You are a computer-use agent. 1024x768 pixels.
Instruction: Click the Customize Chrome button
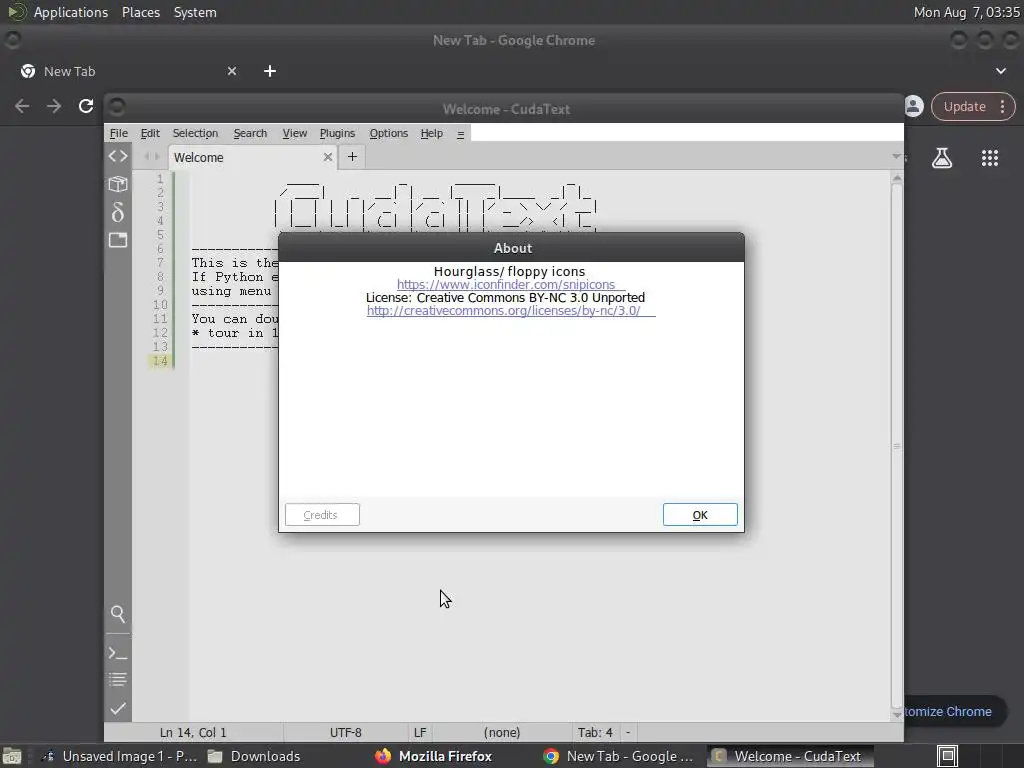(x=954, y=712)
